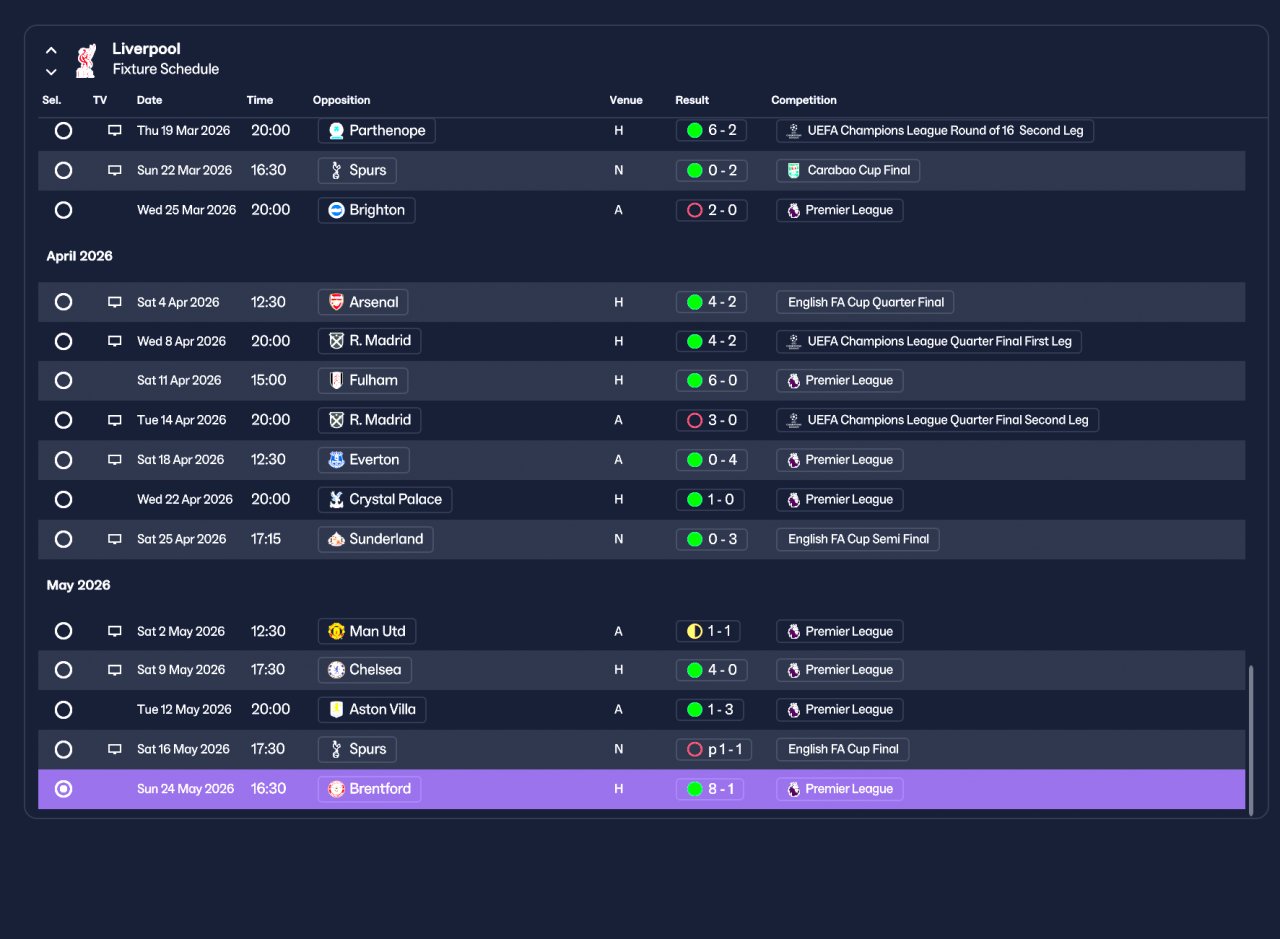Click the up chevron beside Liverpool

[x=51, y=50]
